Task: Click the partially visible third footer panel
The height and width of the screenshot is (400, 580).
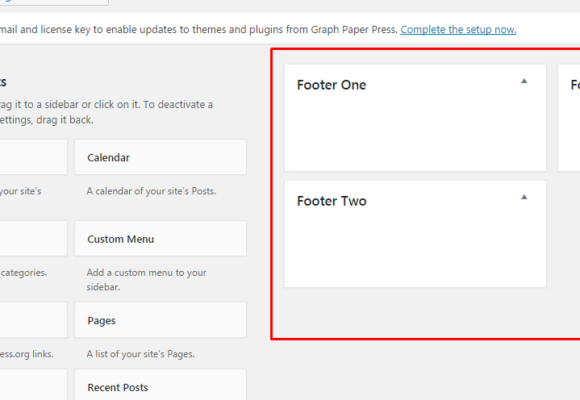Action: tap(569, 118)
